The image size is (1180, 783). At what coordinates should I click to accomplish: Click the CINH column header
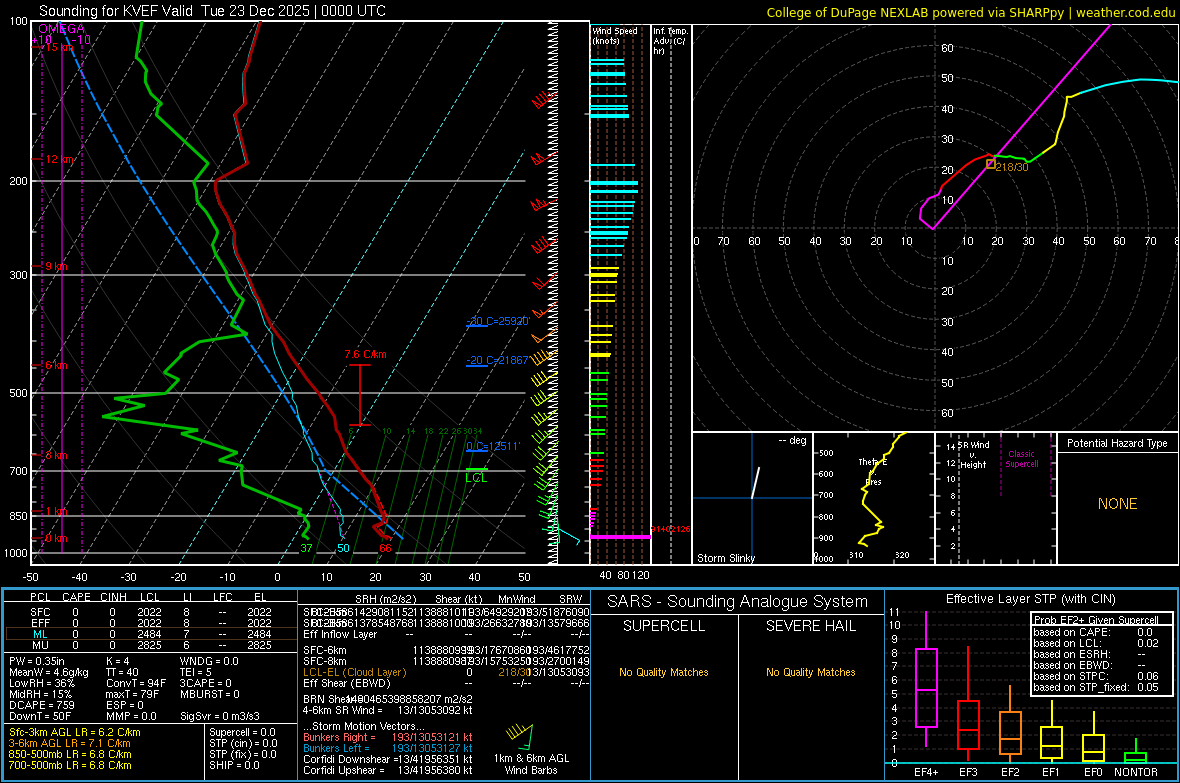(x=114, y=597)
